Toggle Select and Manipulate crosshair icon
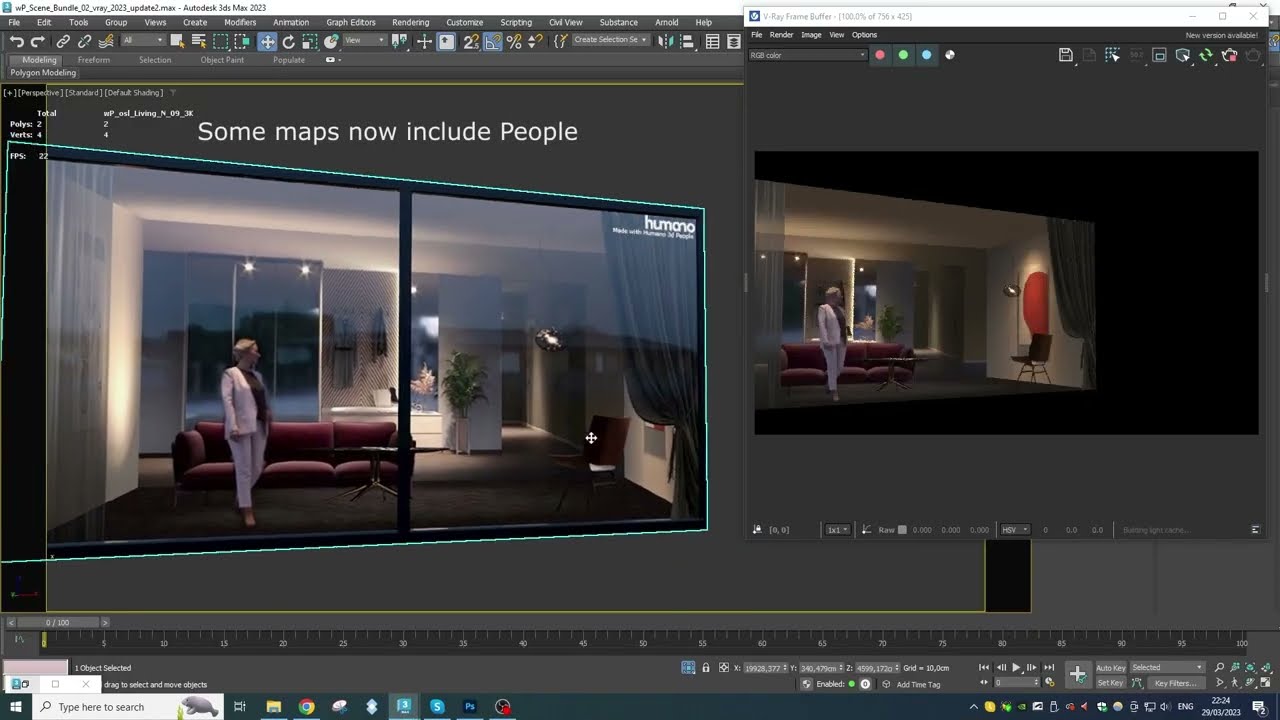1280x720 pixels. tap(424, 41)
